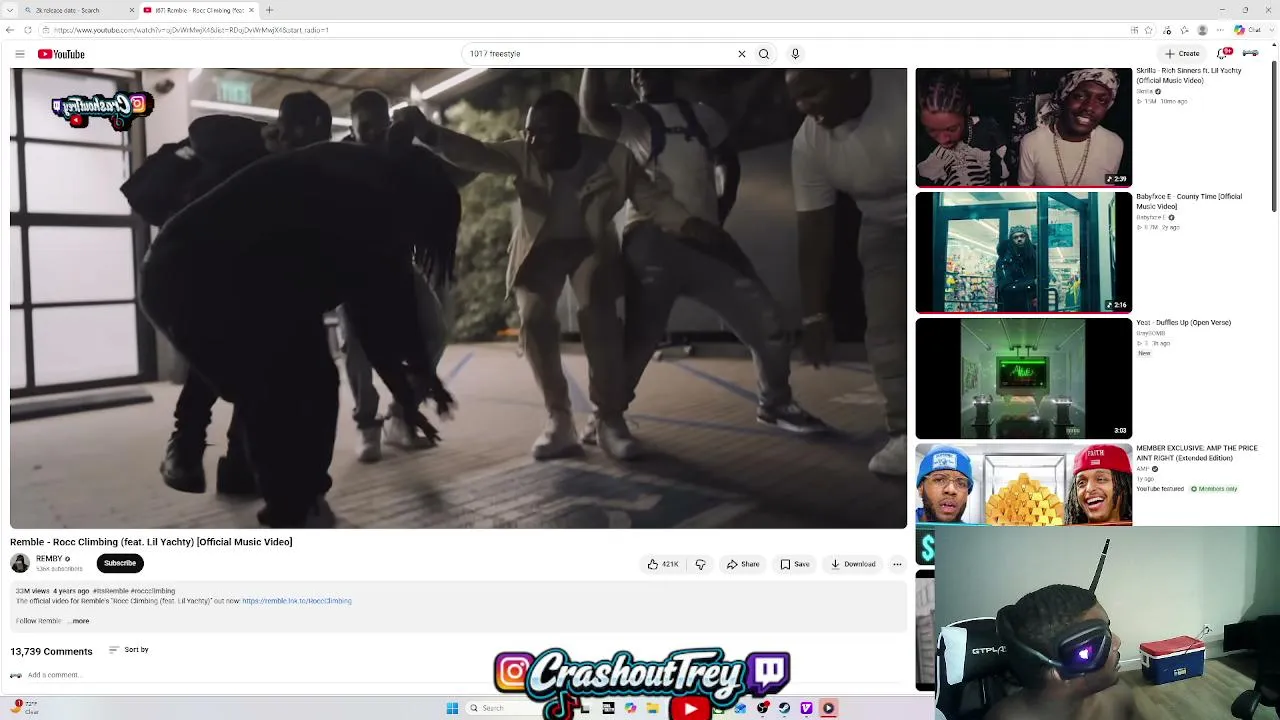1280x720 pixels.
Task: Open more actions for the video
Action: tap(897, 564)
